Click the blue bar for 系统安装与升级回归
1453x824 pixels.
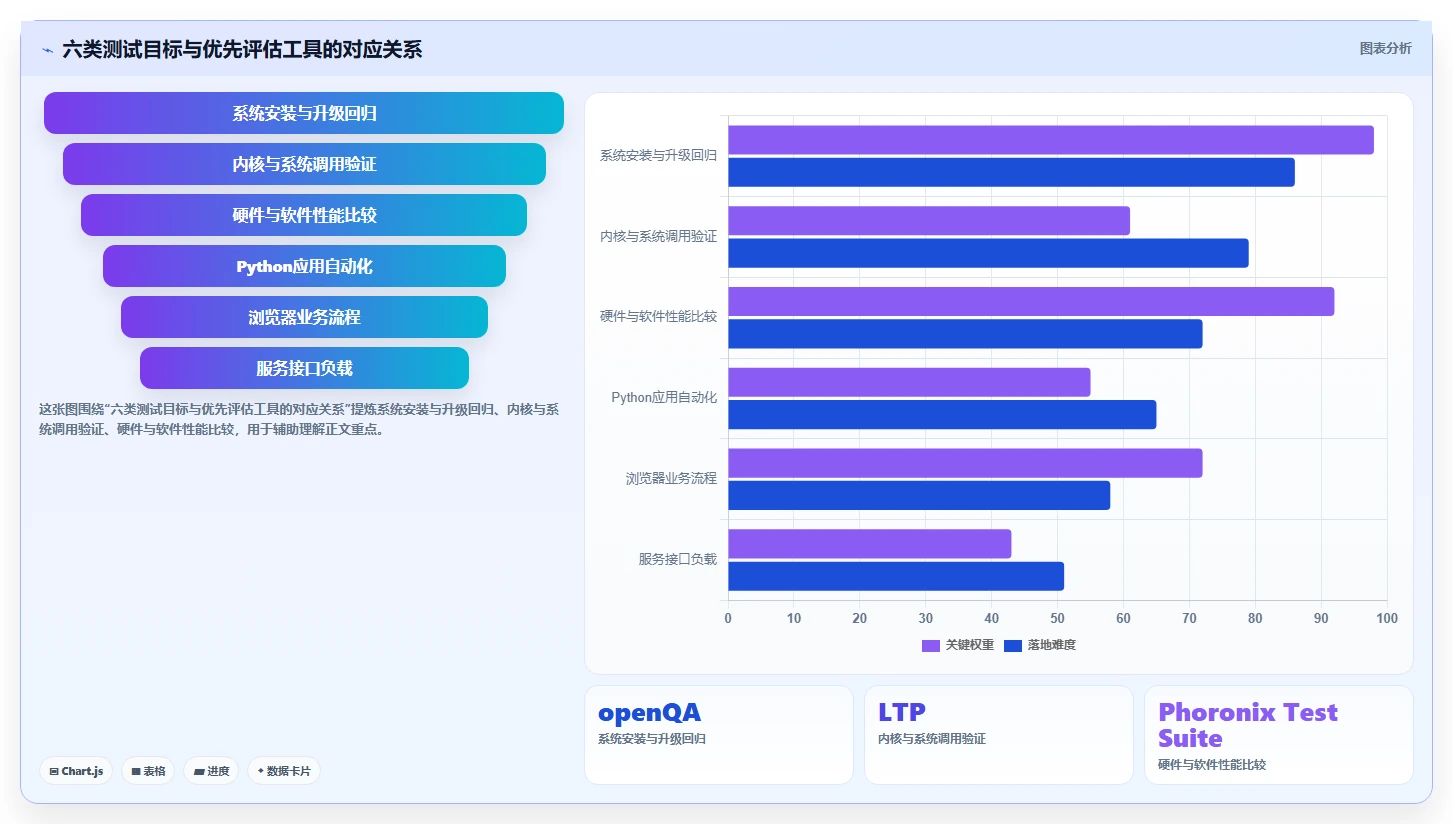1011,172
